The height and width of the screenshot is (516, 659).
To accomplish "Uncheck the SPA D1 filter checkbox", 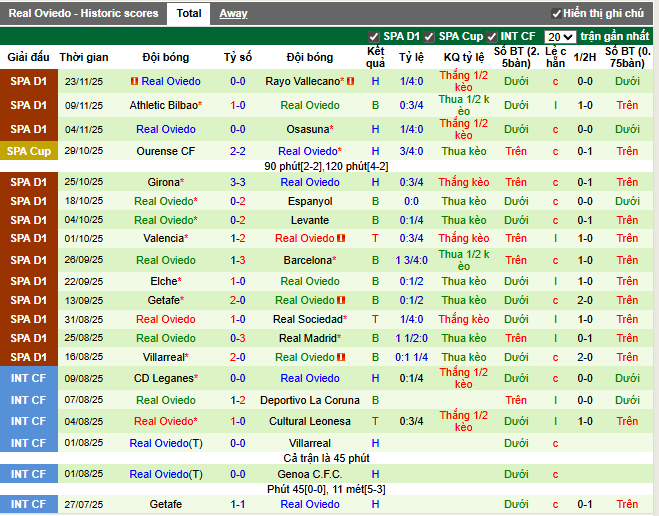I will [x=374, y=37].
